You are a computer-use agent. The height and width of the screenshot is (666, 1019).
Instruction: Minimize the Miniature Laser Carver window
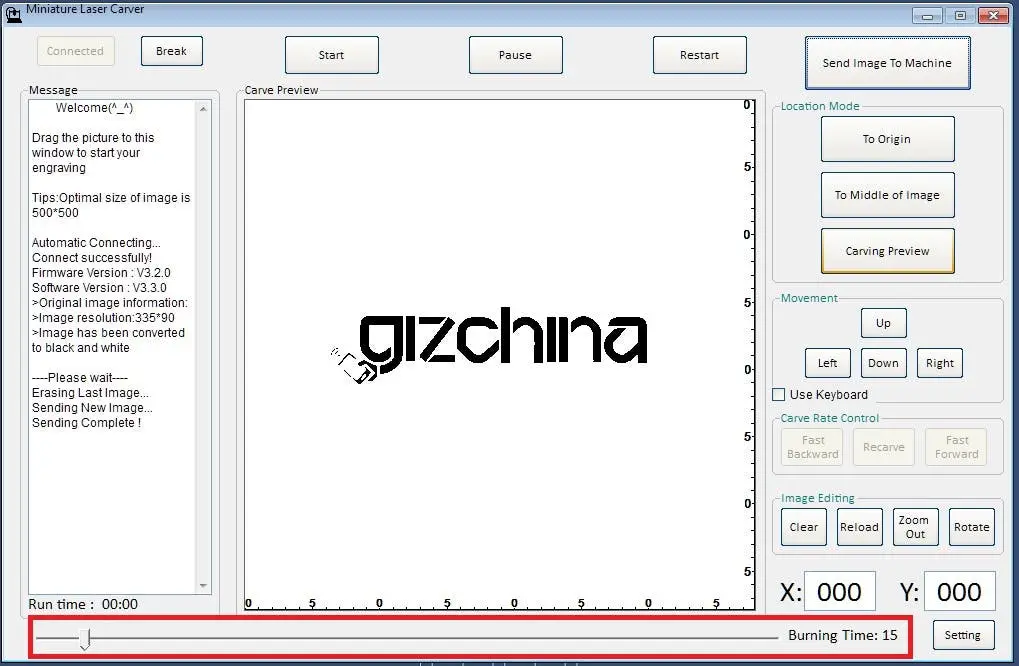(927, 16)
